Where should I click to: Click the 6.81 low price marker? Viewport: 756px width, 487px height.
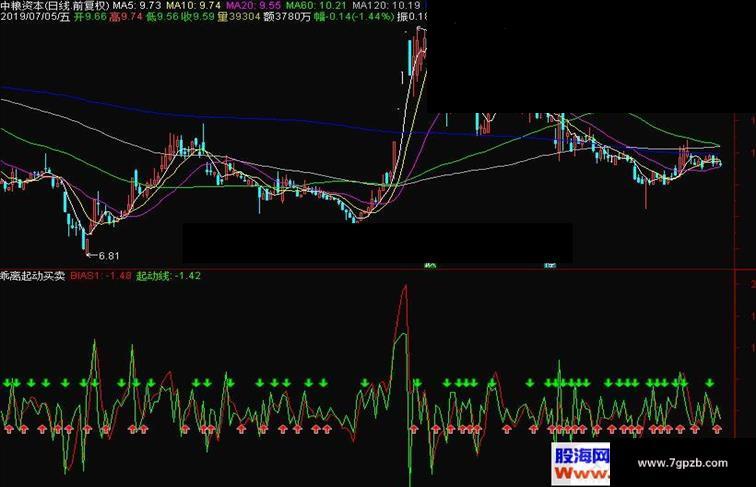[x=108, y=256]
